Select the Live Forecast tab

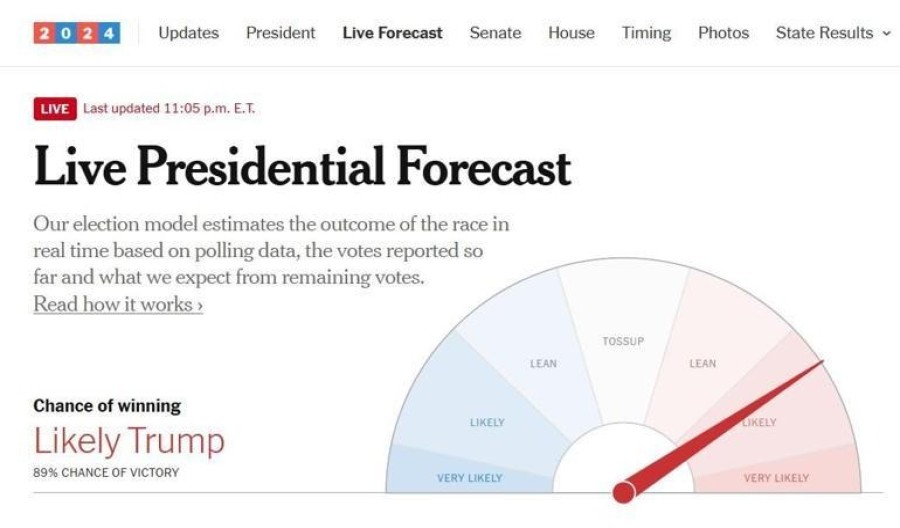tap(392, 33)
